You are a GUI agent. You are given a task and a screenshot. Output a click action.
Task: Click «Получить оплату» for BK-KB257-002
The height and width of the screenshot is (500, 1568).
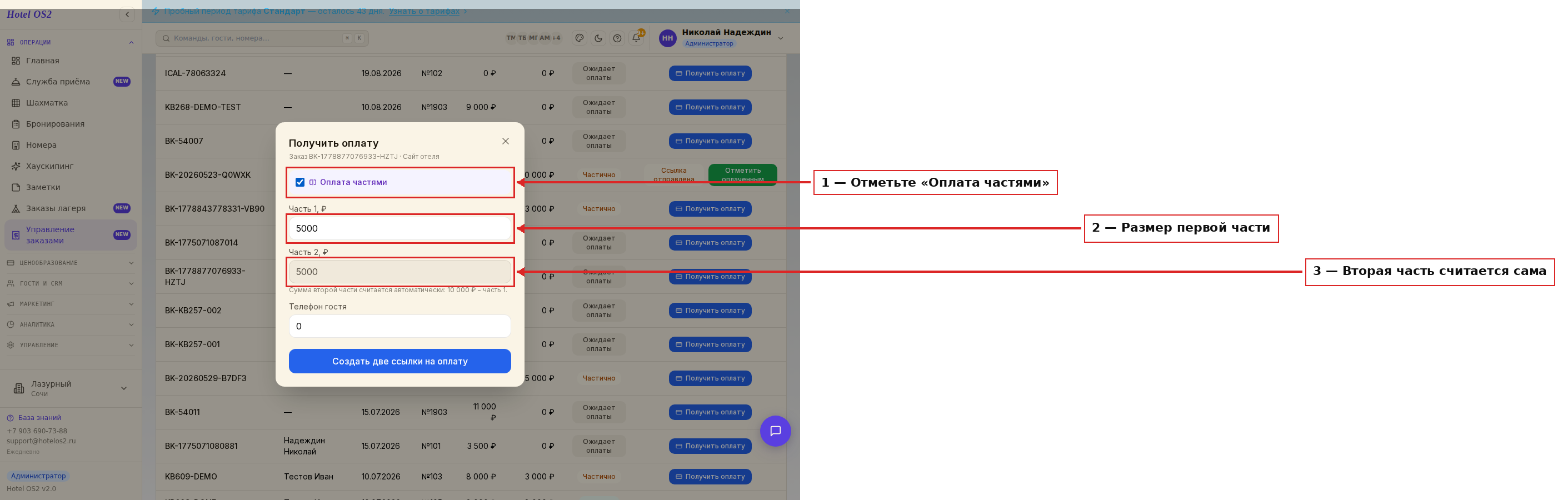click(710, 310)
